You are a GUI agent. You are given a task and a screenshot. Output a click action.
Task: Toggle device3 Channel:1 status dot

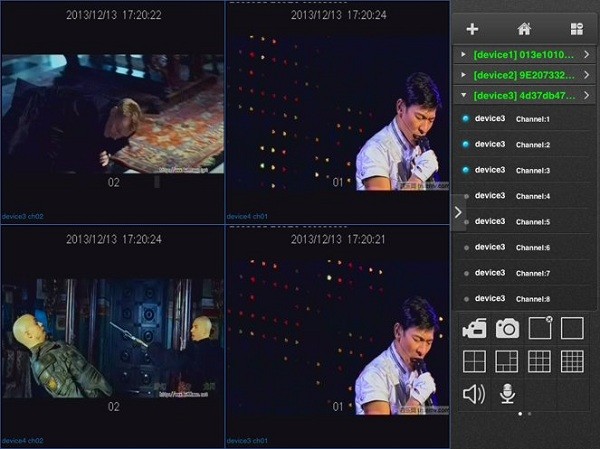coord(466,119)
